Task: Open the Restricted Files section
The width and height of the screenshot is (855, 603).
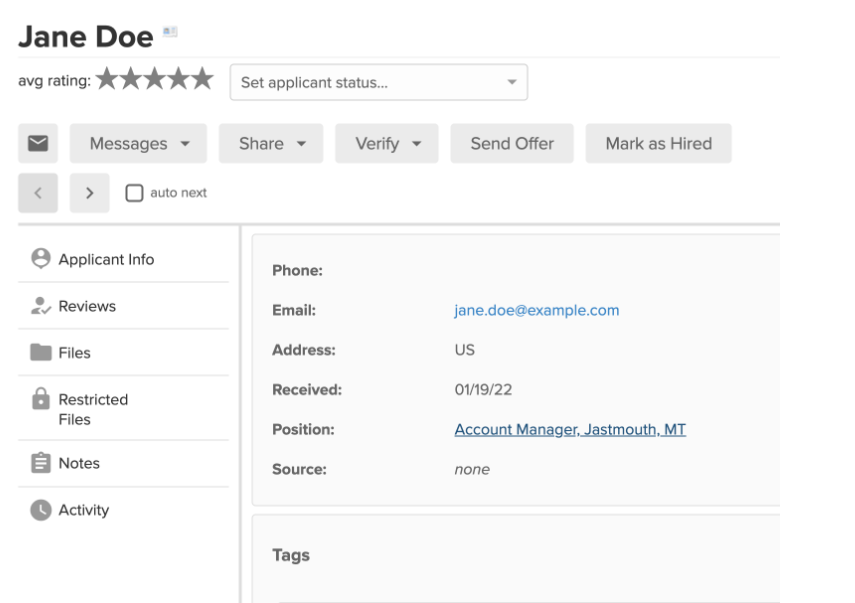Action: 124,409
